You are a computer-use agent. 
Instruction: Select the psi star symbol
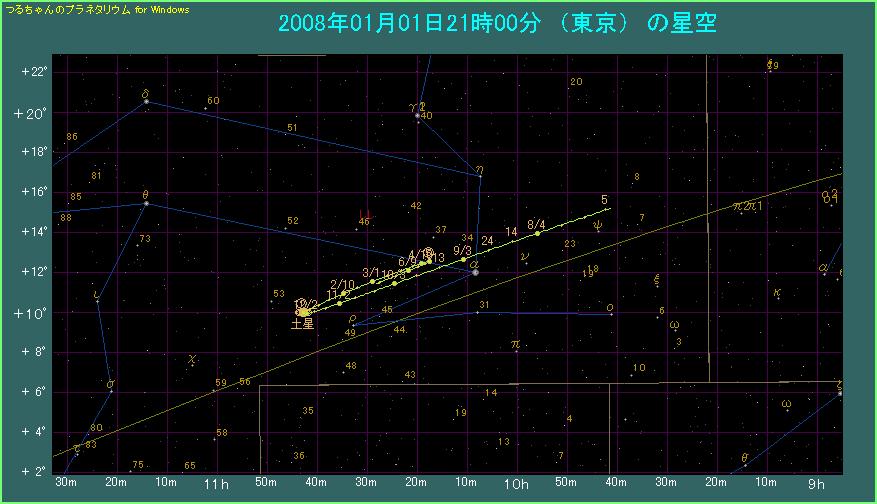[598, 225]
